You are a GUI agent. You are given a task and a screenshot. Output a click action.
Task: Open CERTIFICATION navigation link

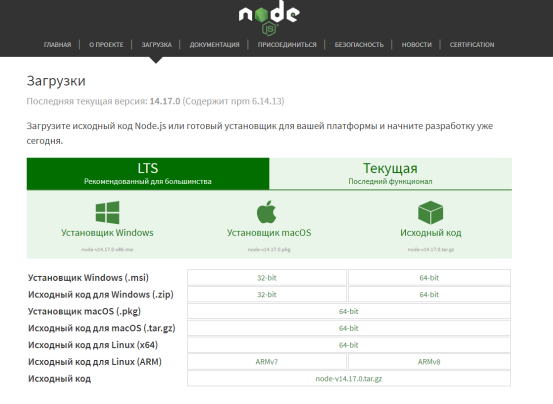(x=472, y=45)
